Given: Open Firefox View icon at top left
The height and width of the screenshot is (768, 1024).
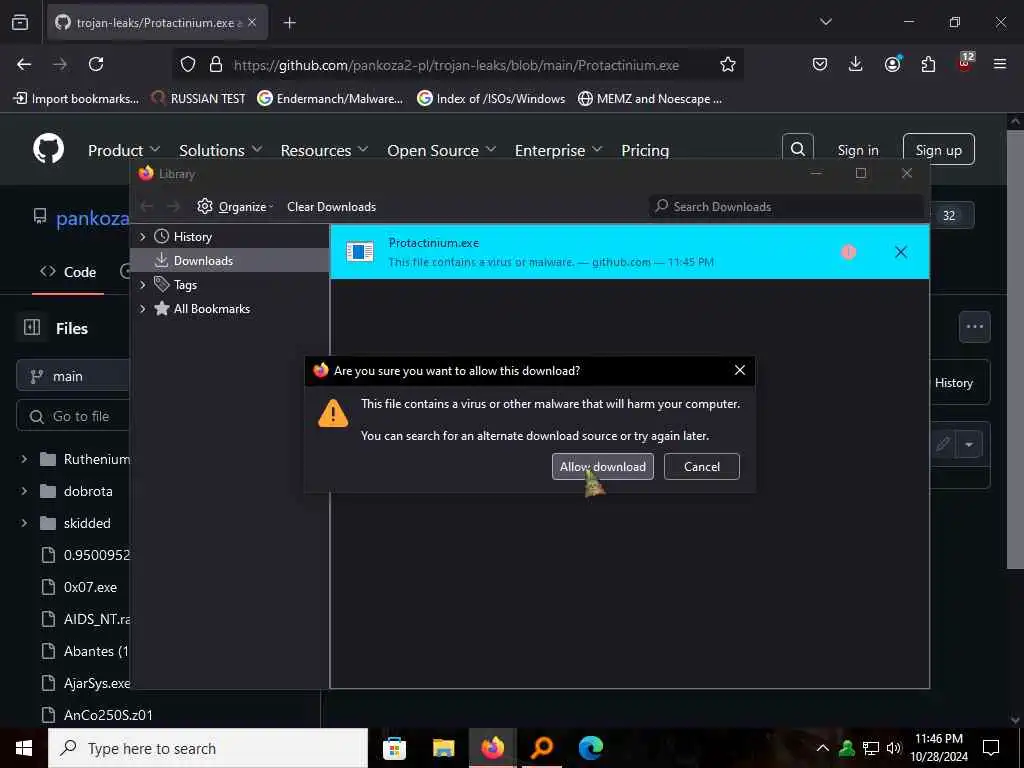Looking at the screenshot, I should click(20, 22).
